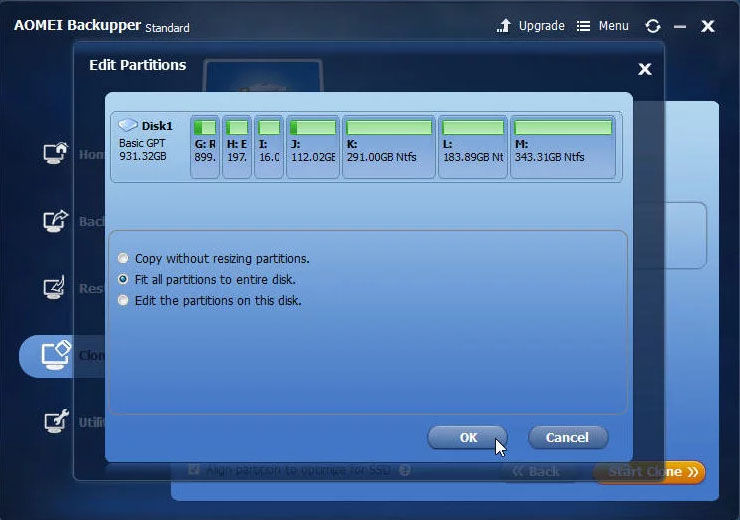Select partition I: on Disk1

click(x=269, y=147)
